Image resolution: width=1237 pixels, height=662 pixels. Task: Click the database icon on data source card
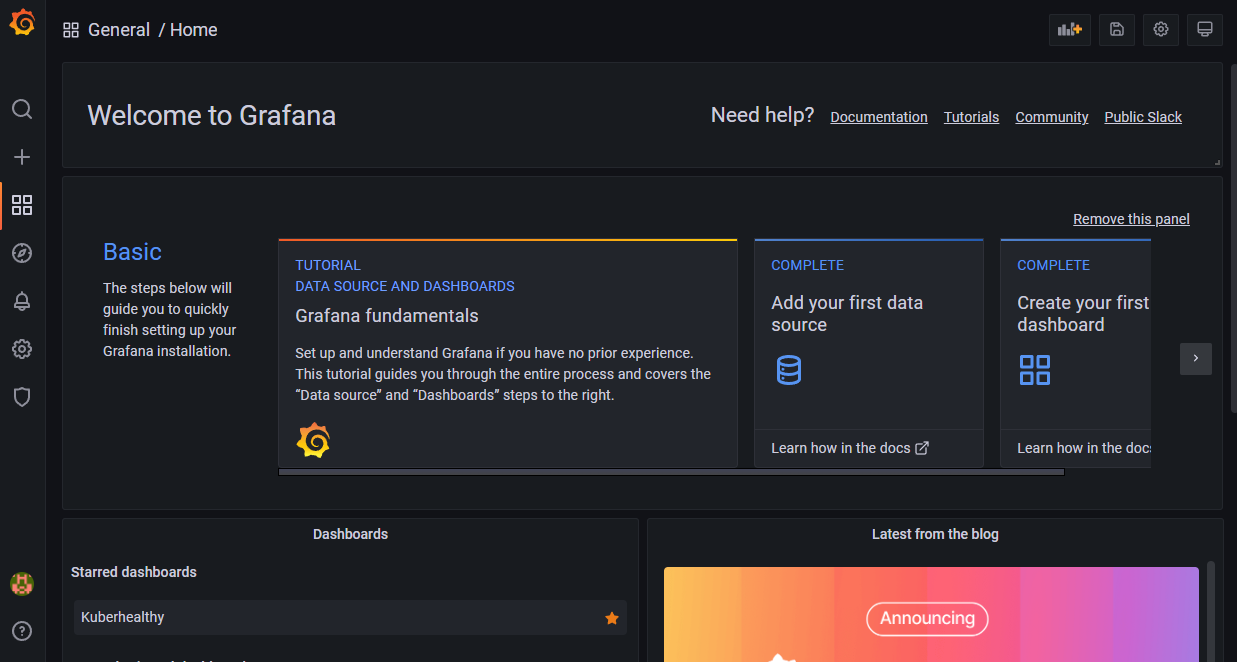coord(789,370)
